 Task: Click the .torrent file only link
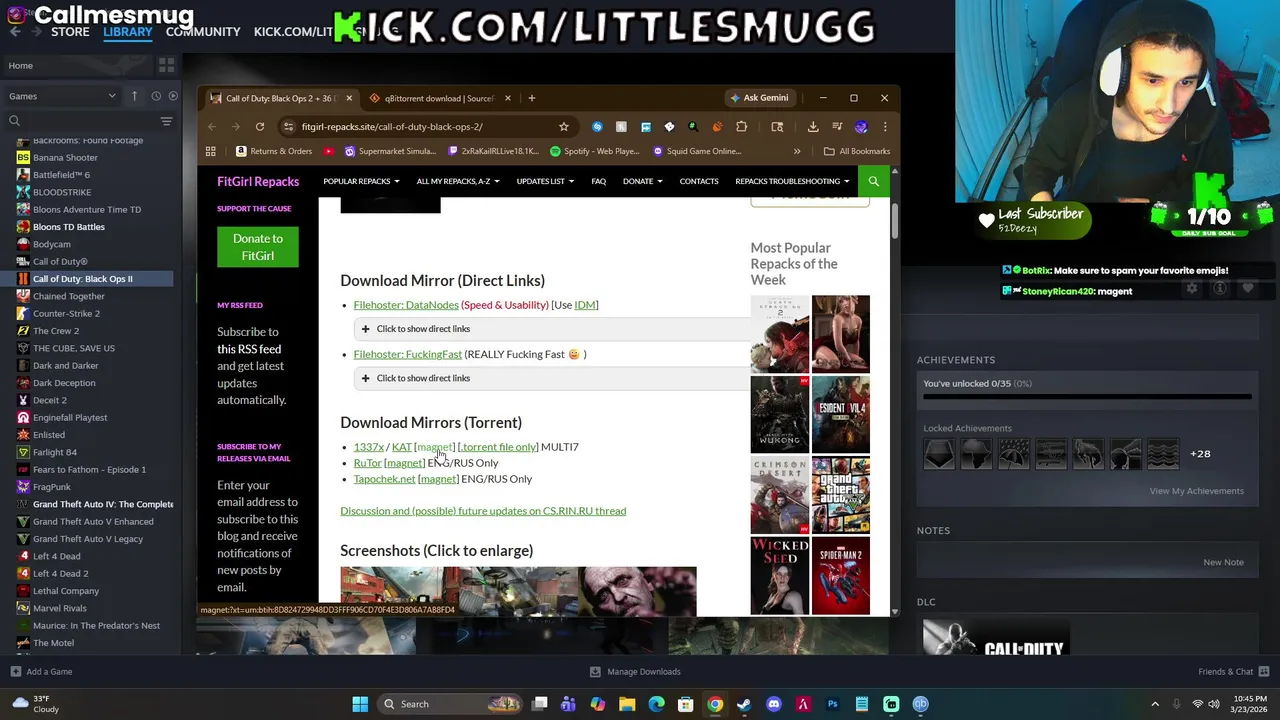[498, 447]
